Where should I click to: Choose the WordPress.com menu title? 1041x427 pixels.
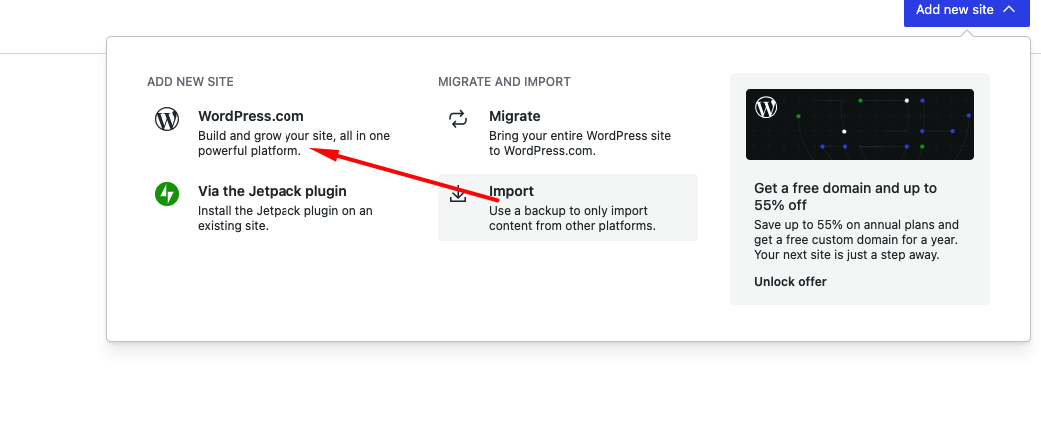point(251,116)
